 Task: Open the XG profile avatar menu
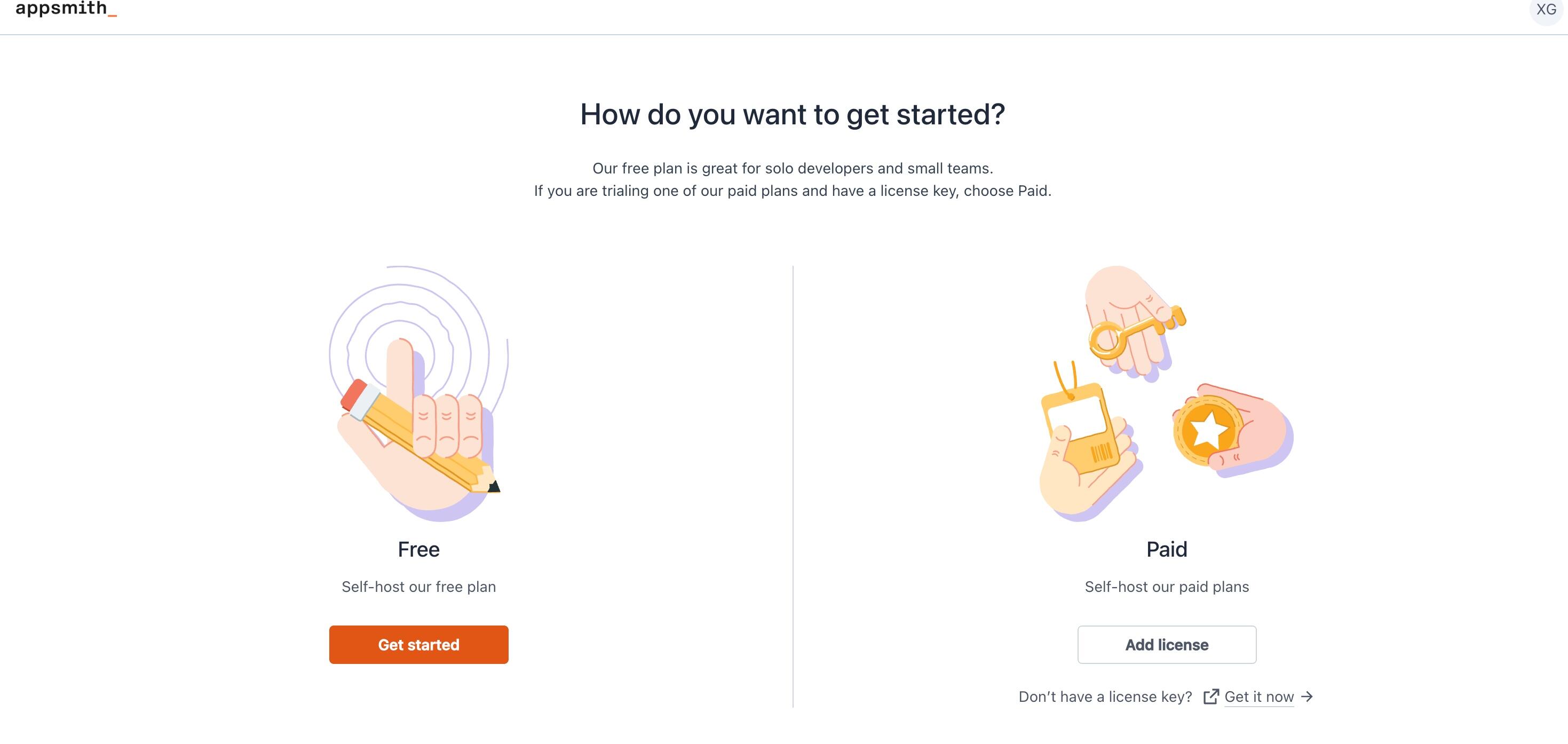click(1545, 10)
